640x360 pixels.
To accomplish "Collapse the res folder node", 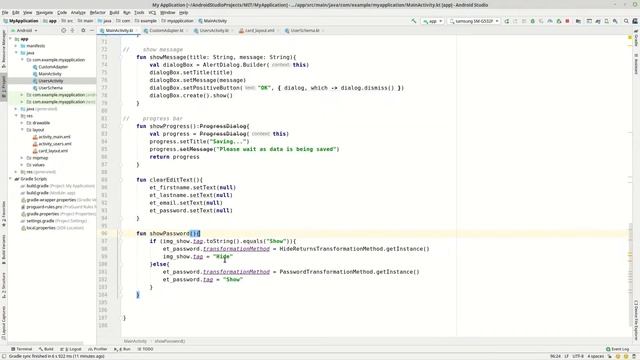I will (x=16, y=116).
